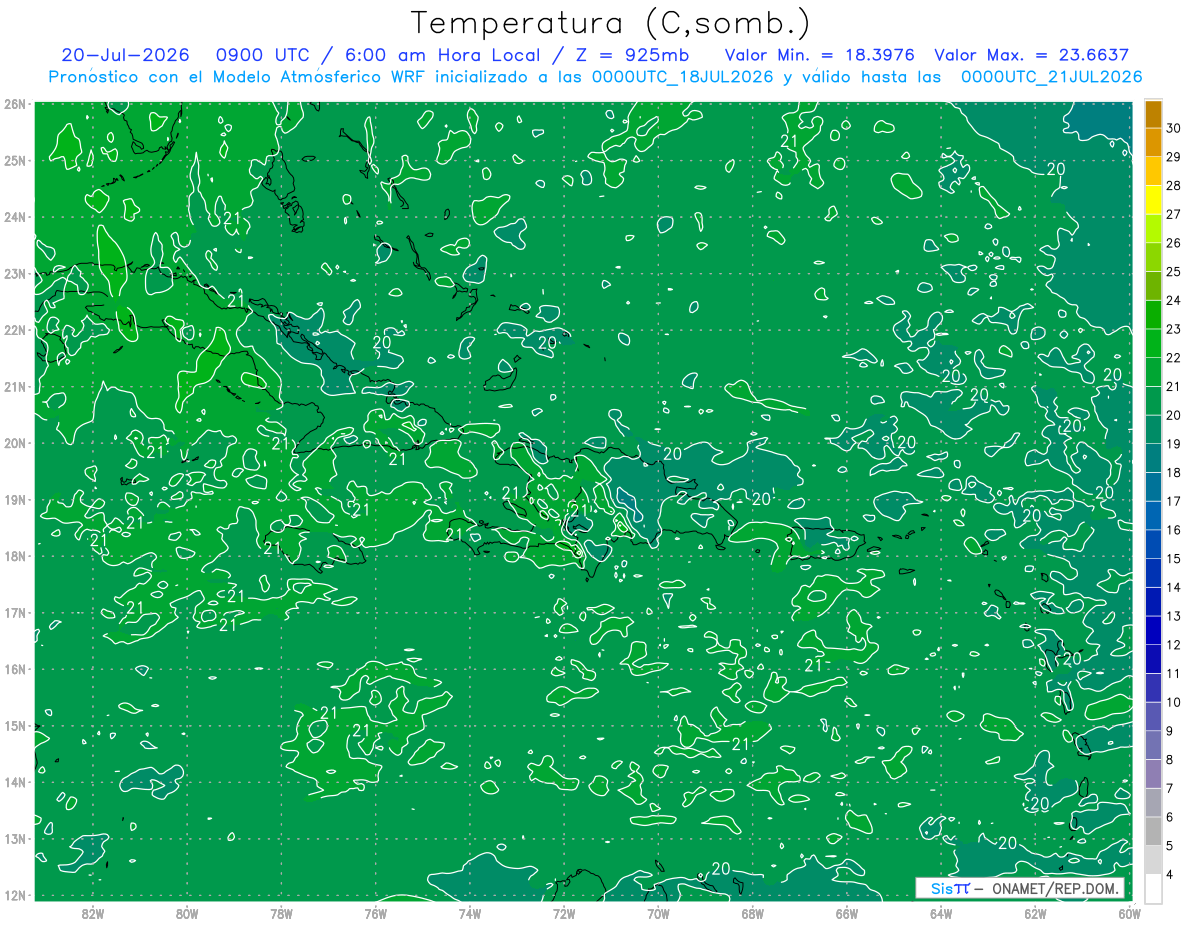Click the "SisTT - ONAMET/REP.DOM." credit label
Image resolution: width=1200 pixels, height=927 pixels.
pos(1019,888)
